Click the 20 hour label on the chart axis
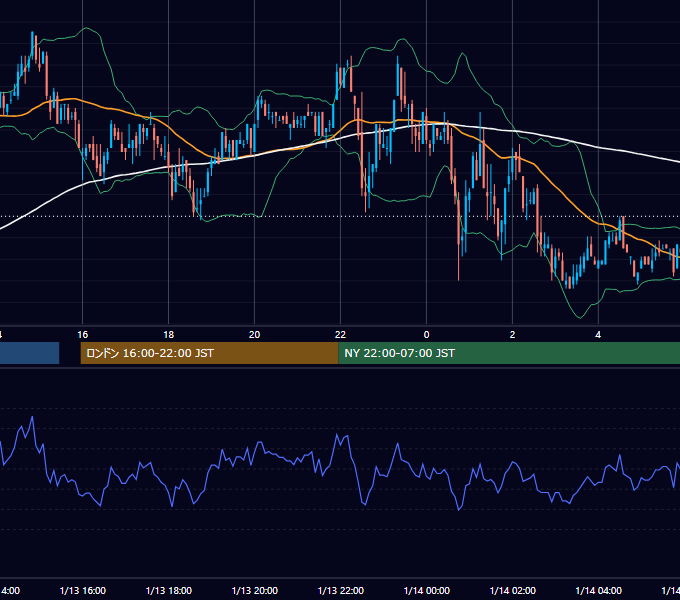The width and height of the screenshot is (680, 600). click(x=255, y=335)
